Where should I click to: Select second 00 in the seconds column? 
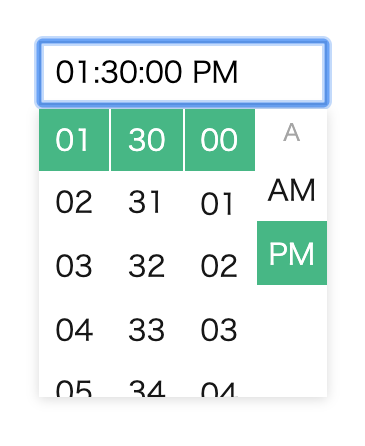coord(220,140)
